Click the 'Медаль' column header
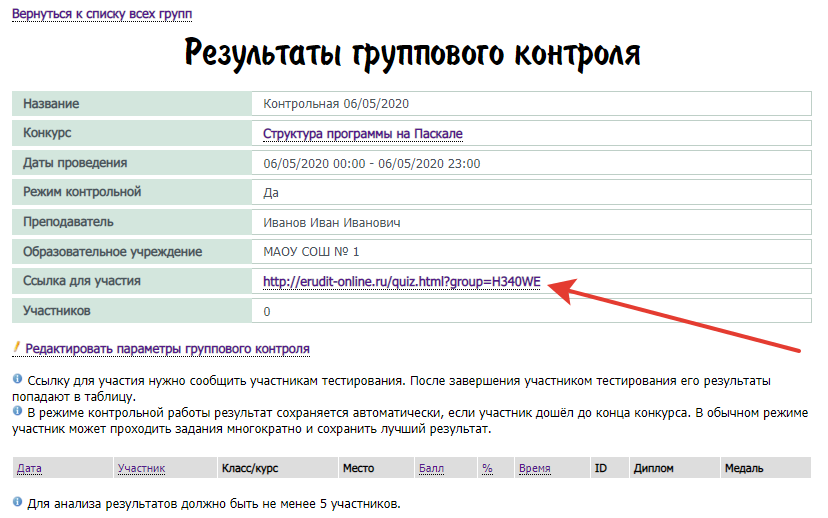 click(744, 468)
